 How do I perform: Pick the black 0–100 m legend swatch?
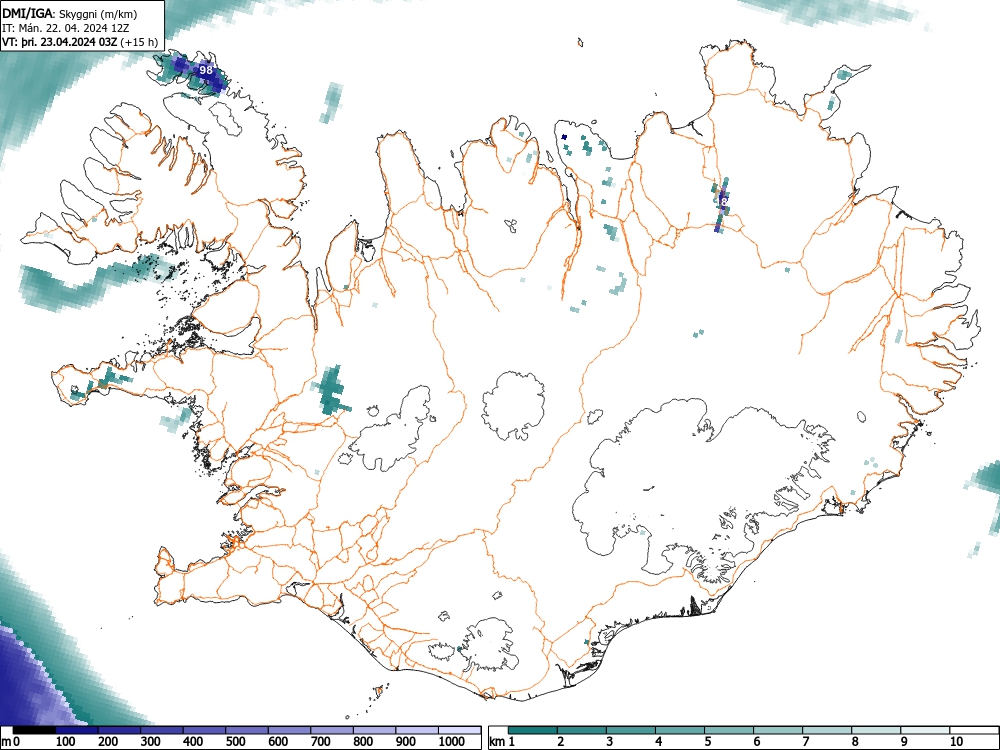[x=34, y=730]
